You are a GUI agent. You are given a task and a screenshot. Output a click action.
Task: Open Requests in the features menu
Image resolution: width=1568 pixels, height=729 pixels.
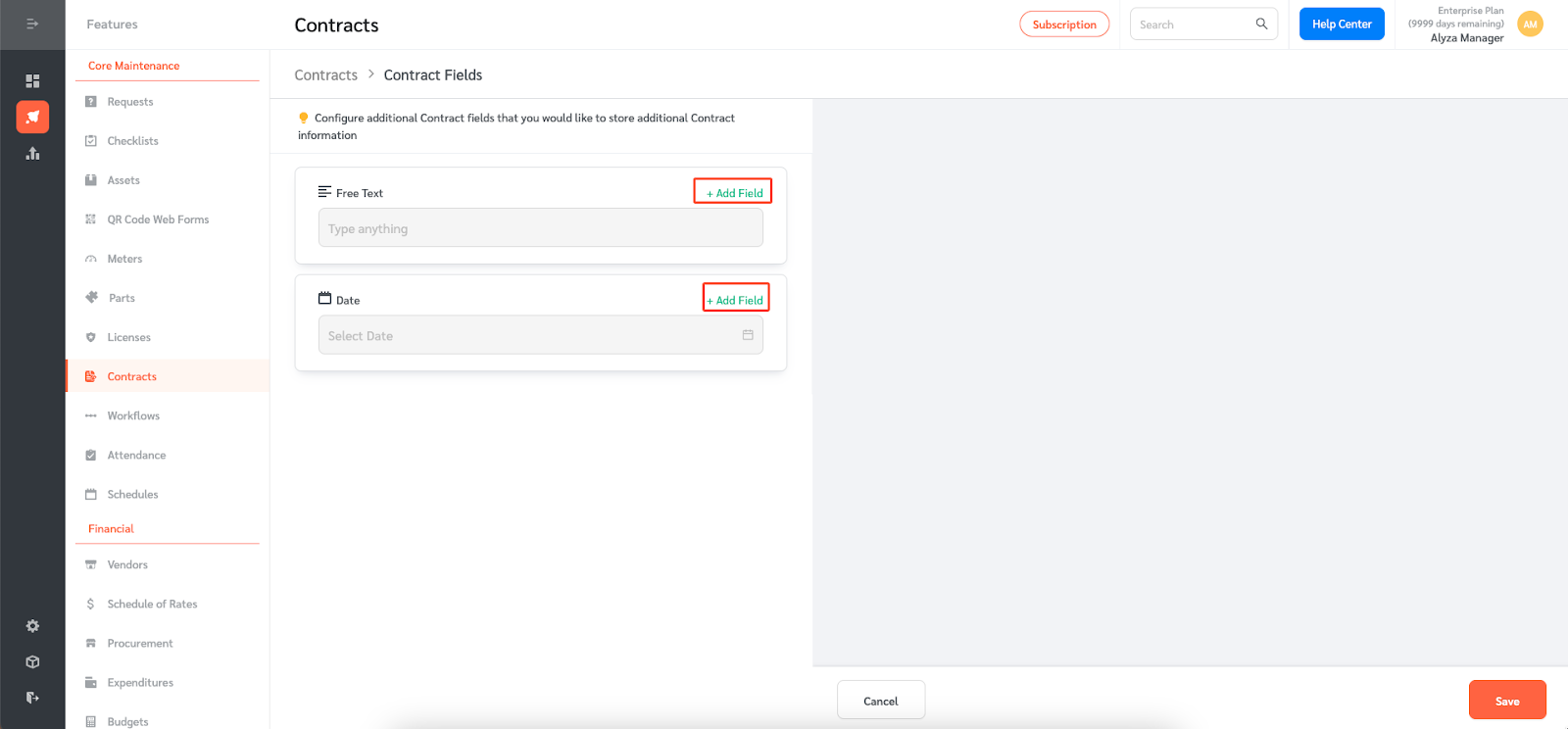[130, 102]
